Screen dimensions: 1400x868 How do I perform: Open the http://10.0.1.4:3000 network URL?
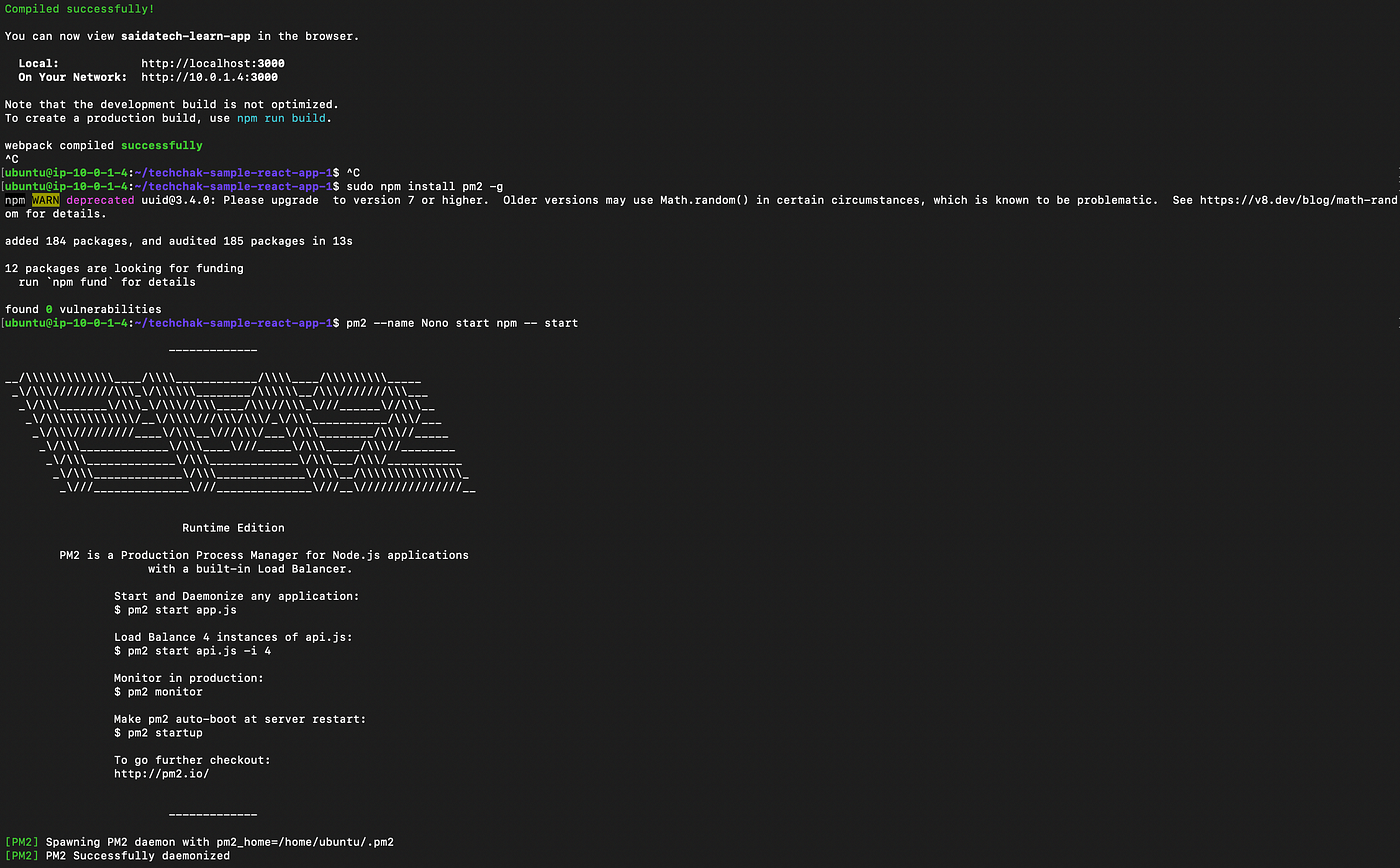click(210, 77)
